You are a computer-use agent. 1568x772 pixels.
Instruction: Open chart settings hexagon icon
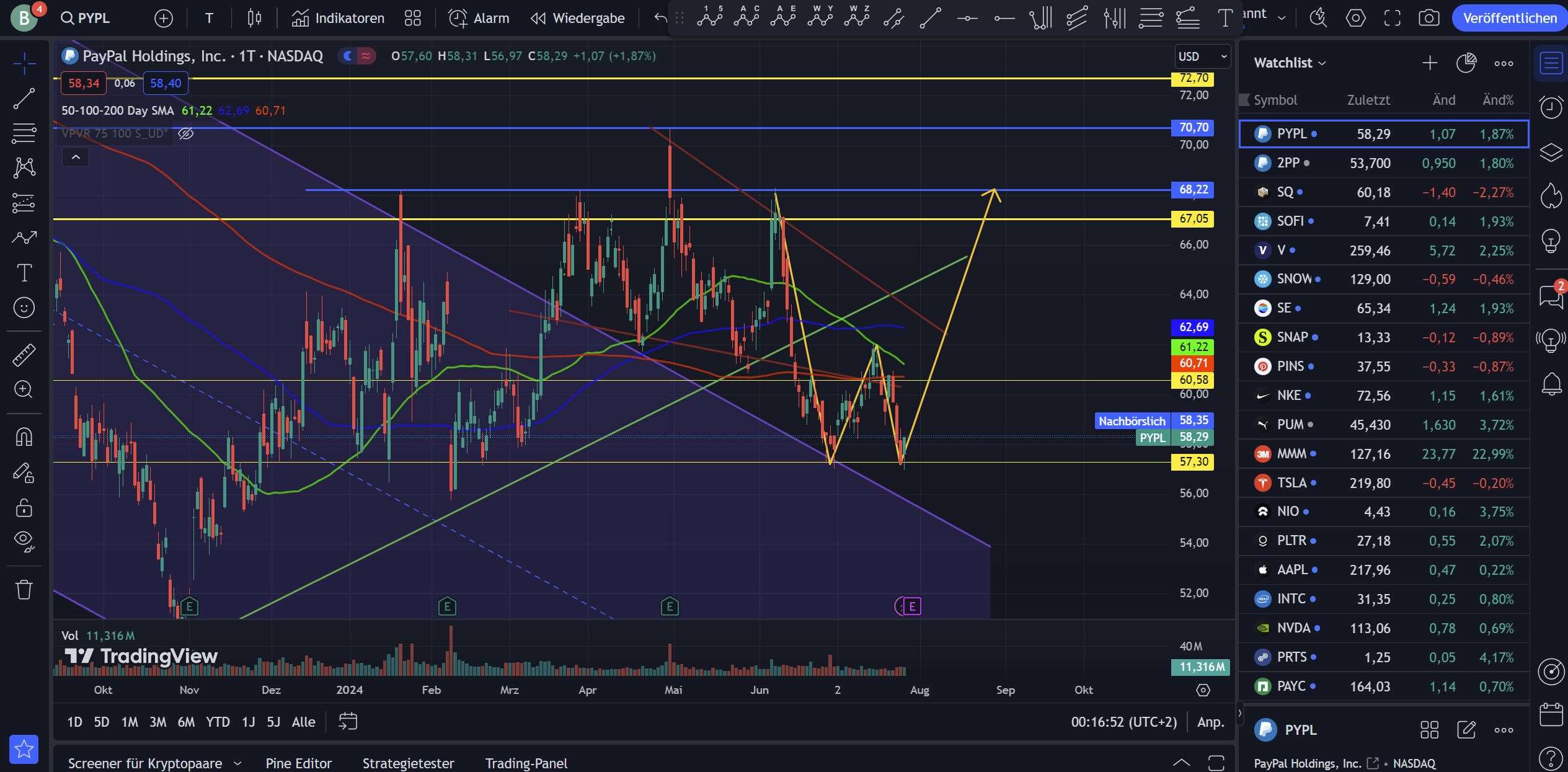click(x=1355, y=18)
